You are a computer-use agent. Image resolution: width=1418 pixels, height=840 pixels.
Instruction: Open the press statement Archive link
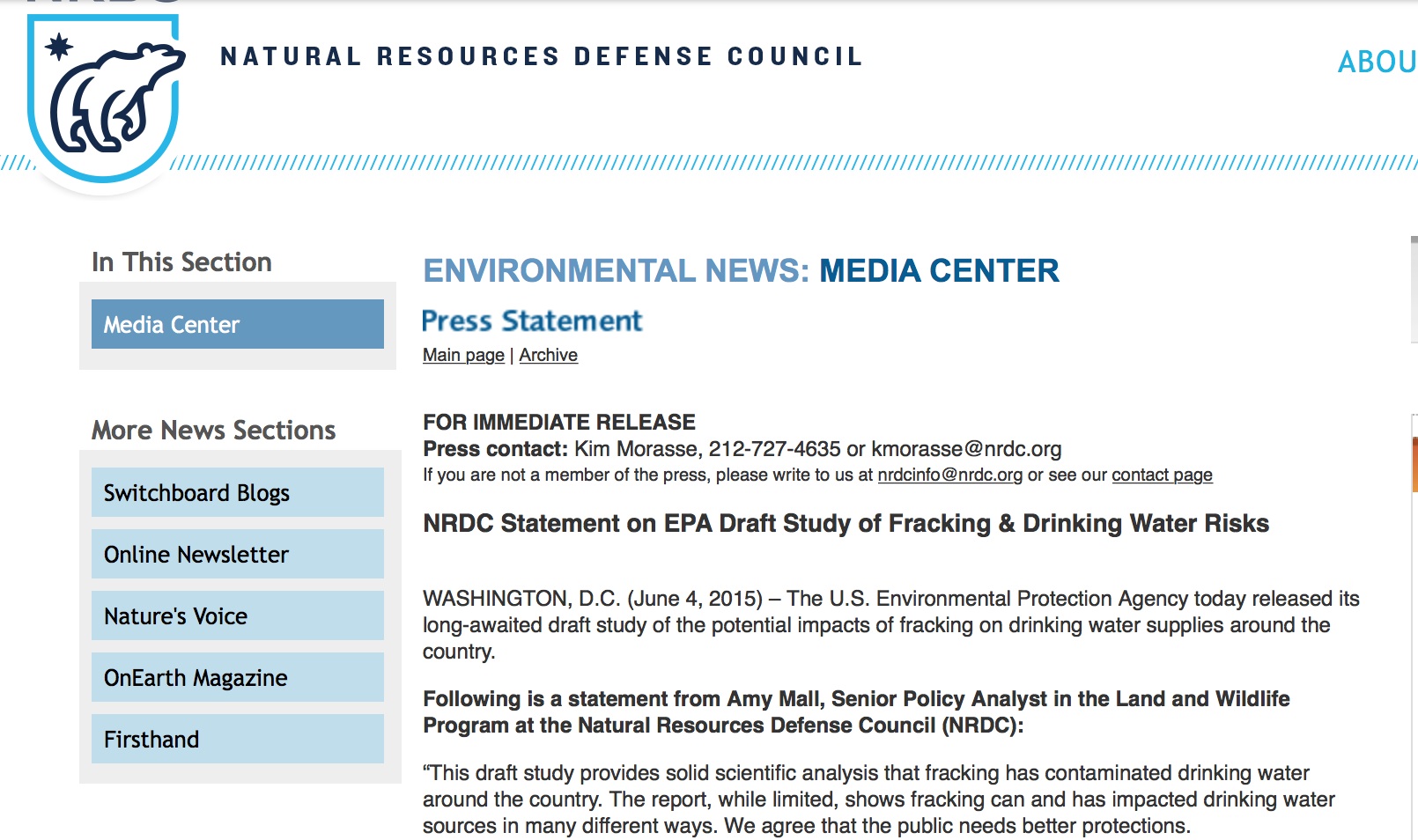[x=548, y=355]
